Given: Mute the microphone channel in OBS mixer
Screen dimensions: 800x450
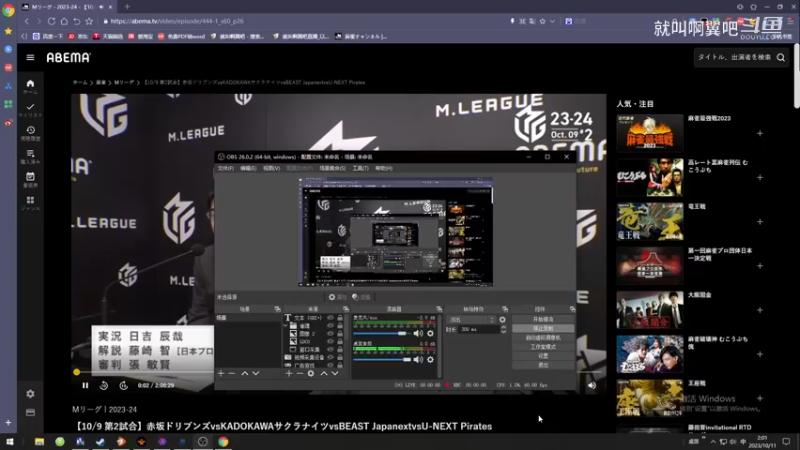Looking at the screenshot, I should click(418, 333).
